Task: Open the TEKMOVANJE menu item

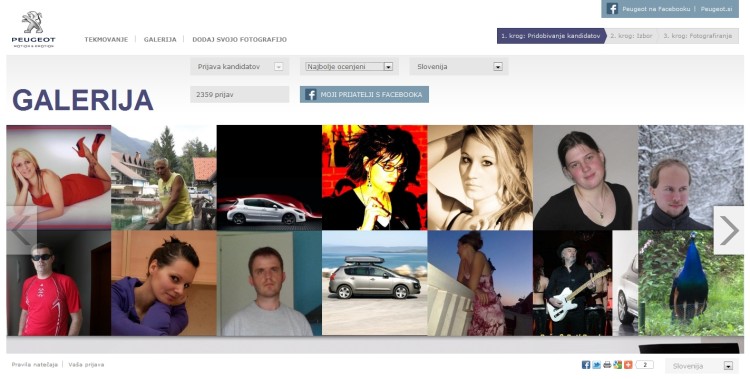Action: coord(106,40)
